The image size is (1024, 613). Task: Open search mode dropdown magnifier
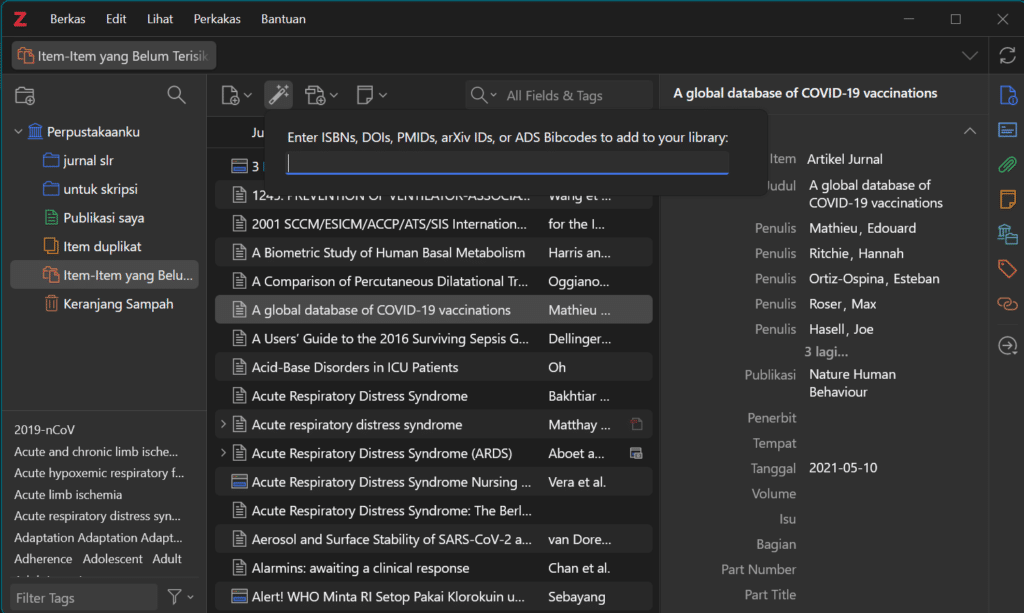click(x=483, y=95)
